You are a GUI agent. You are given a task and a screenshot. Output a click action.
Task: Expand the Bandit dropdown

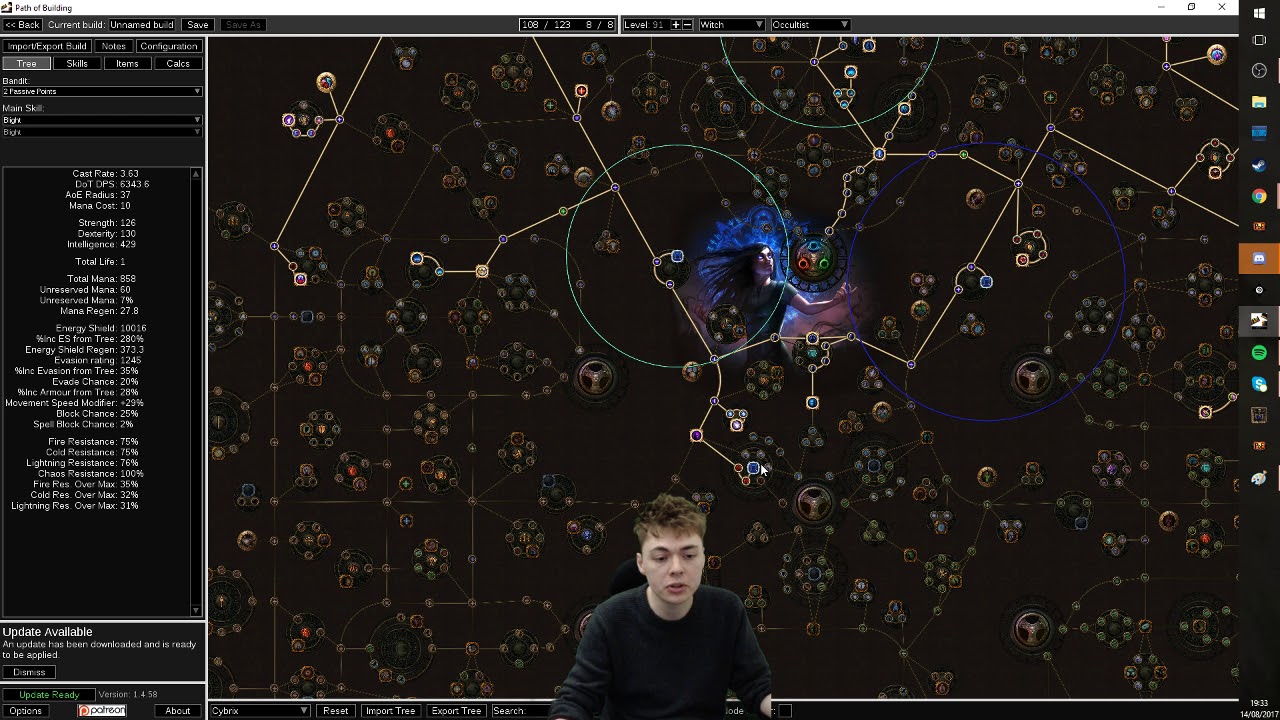(101, 92)
